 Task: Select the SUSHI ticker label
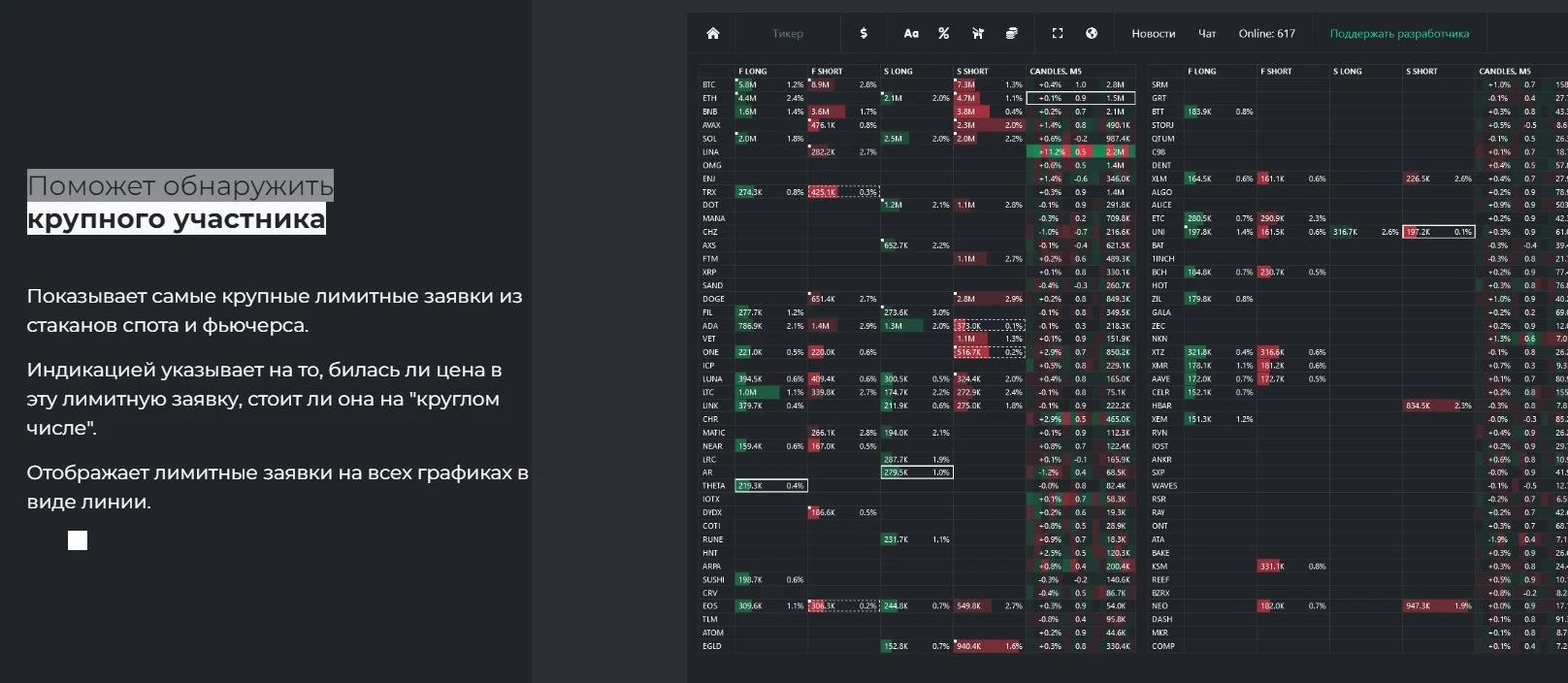713,580
